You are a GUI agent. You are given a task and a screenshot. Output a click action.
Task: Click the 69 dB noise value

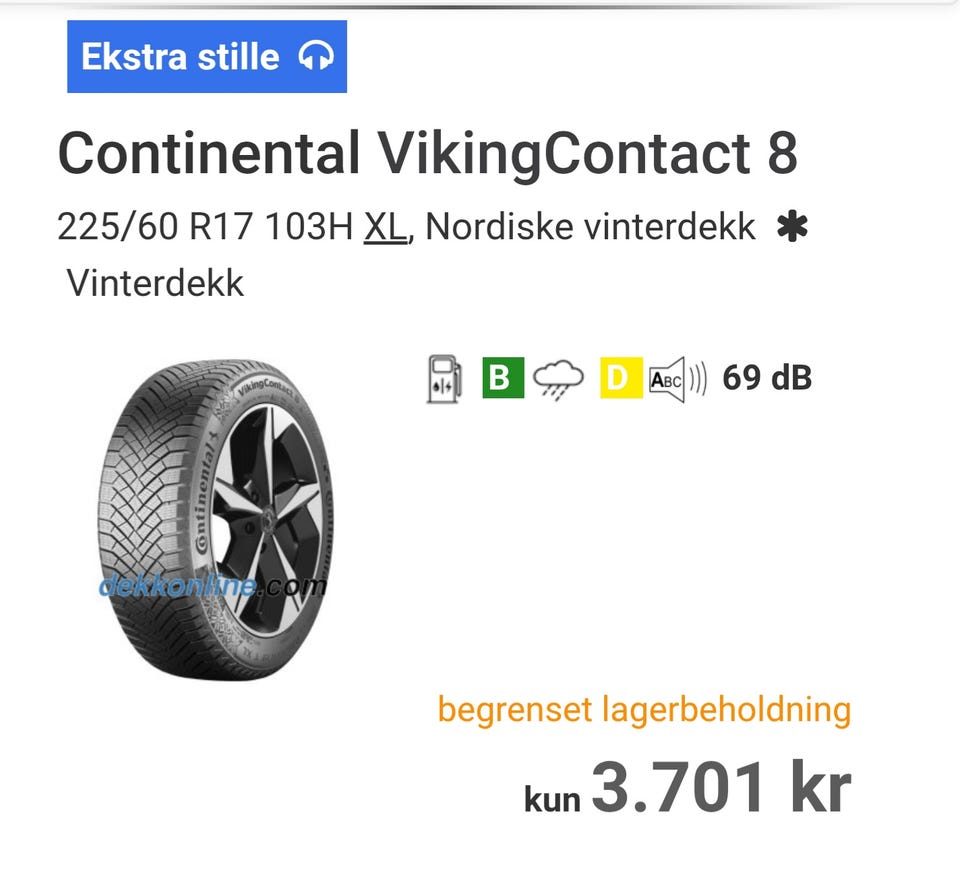pos(766,379)
